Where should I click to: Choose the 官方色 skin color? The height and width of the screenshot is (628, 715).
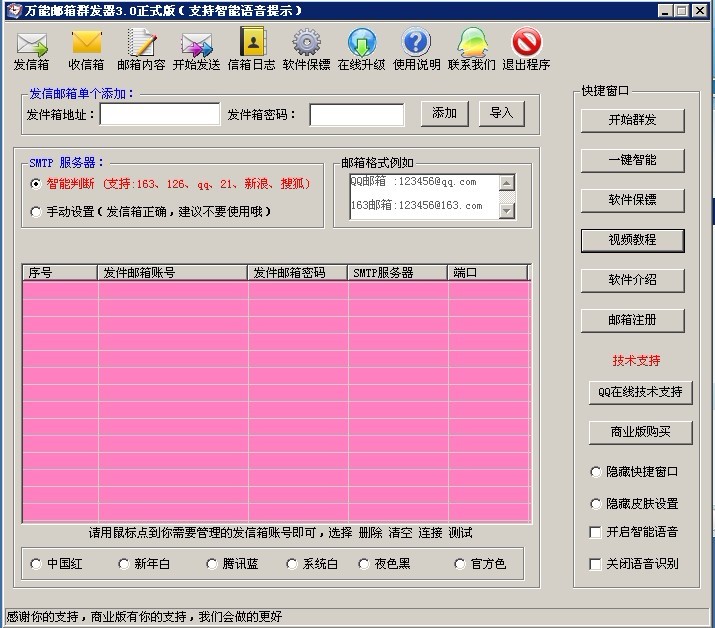[x=460, y=564]
